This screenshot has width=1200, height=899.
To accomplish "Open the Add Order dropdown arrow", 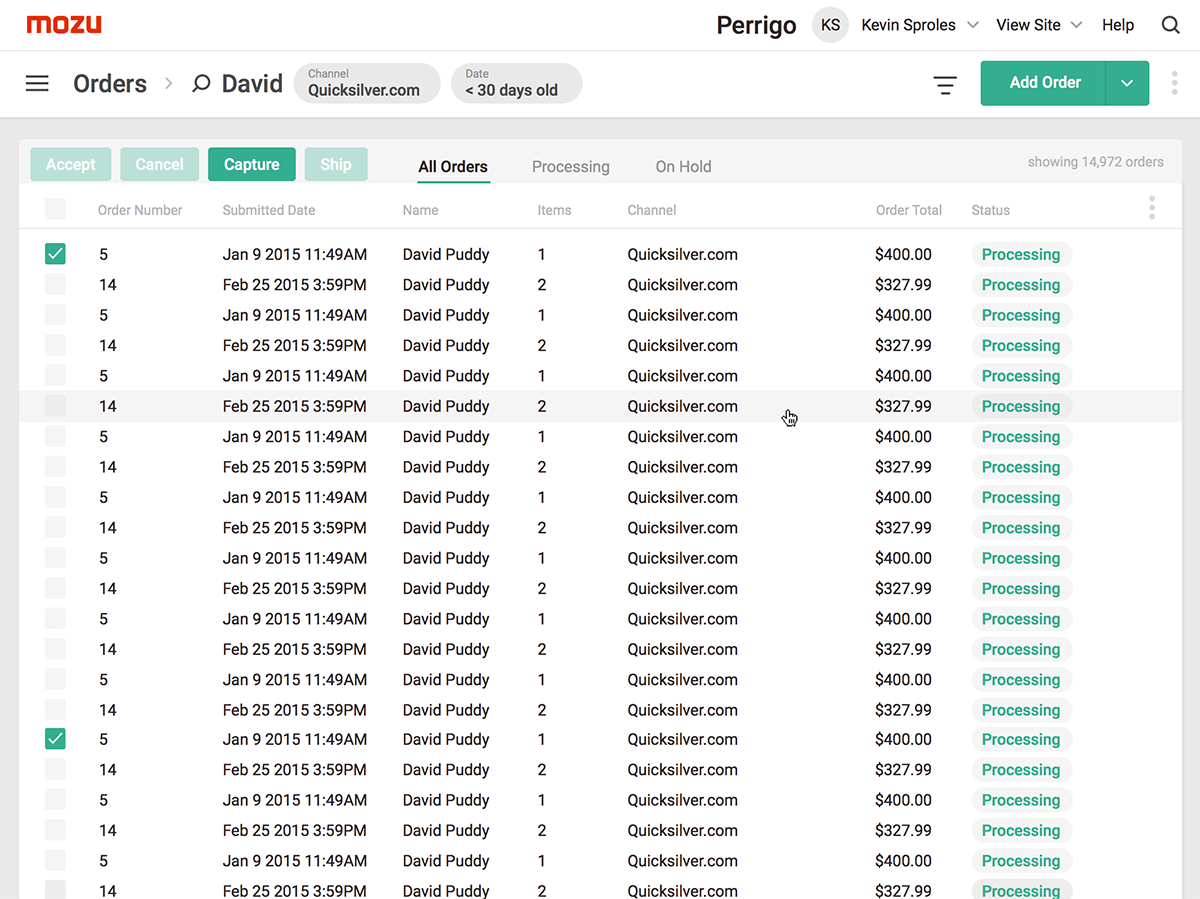I will (x=1127, y=83).
